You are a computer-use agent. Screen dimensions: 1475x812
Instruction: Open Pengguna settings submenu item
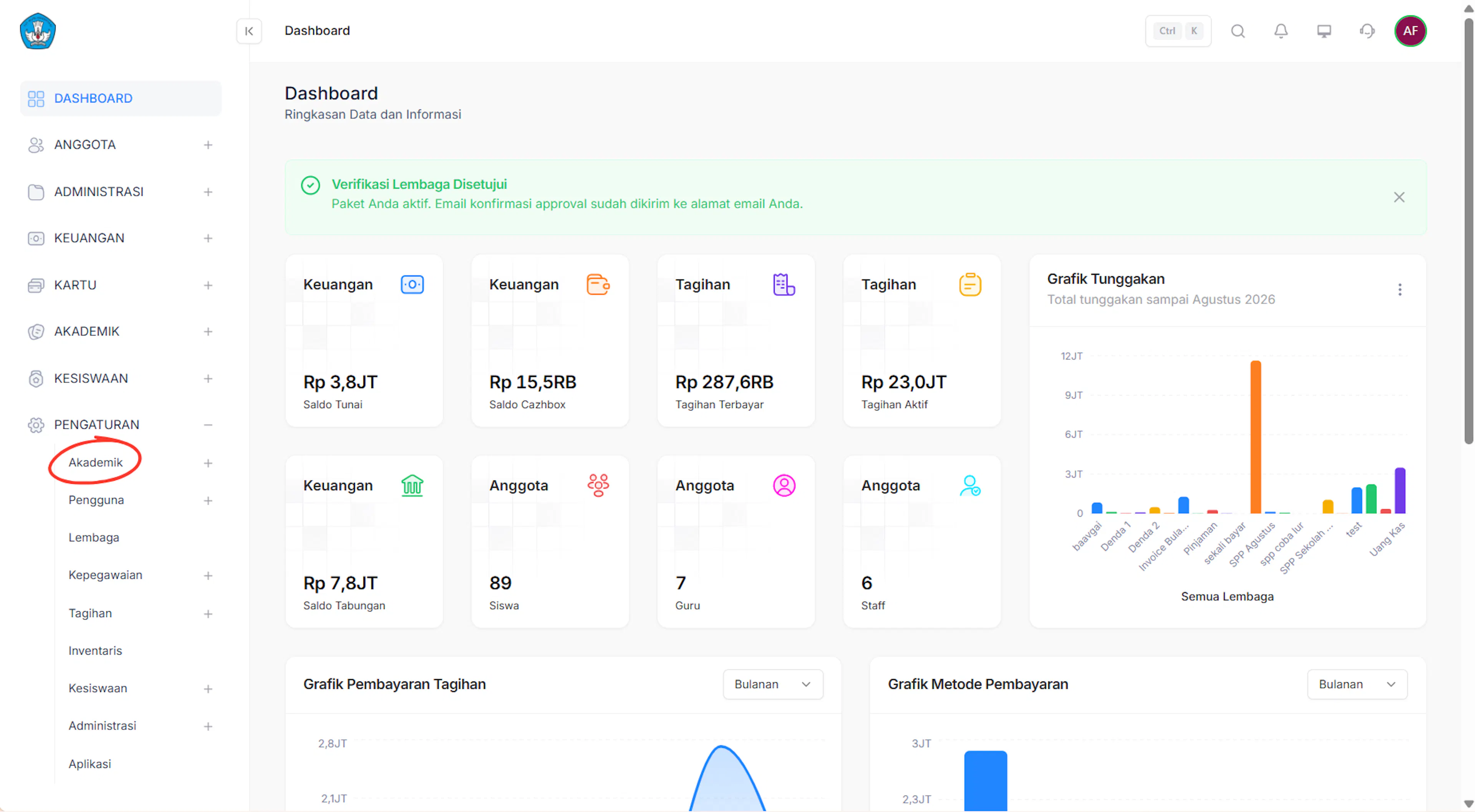coord(96,500)
